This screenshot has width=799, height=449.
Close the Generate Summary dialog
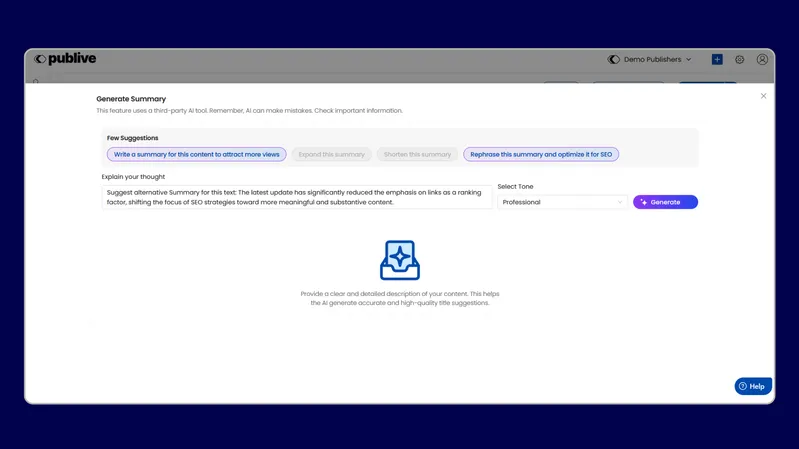point(764,96)
